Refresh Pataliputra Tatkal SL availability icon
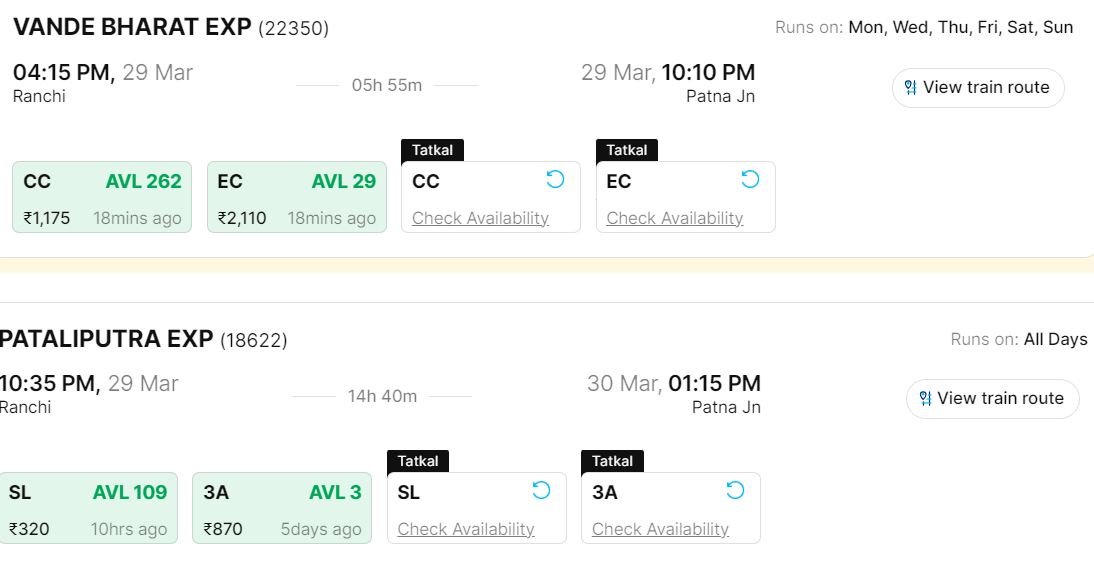This screenshot has height=564, width=1094. pyautogui.click(x=541, y=490)
